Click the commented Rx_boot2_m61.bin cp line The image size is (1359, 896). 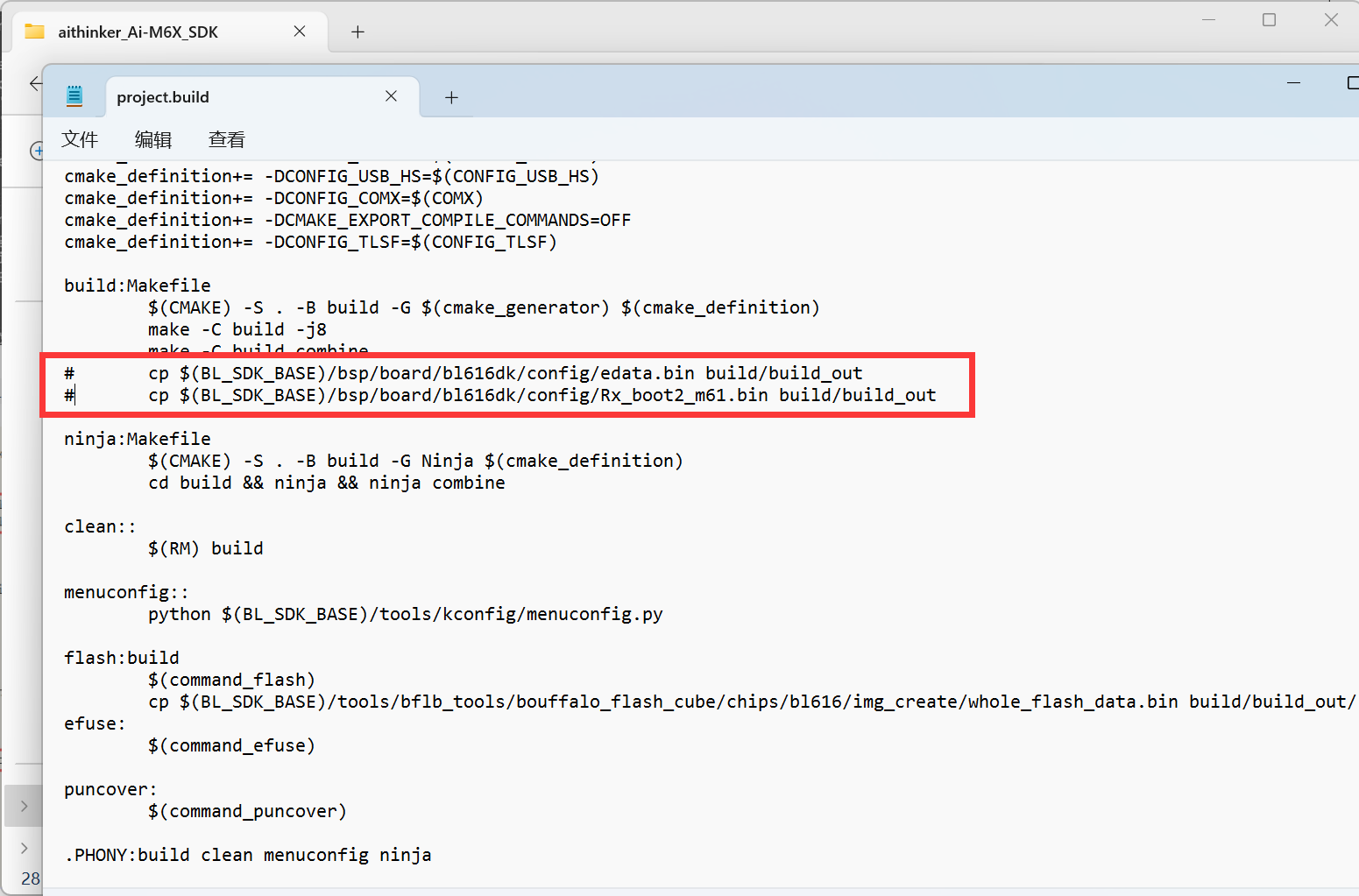tap(500, 395)
